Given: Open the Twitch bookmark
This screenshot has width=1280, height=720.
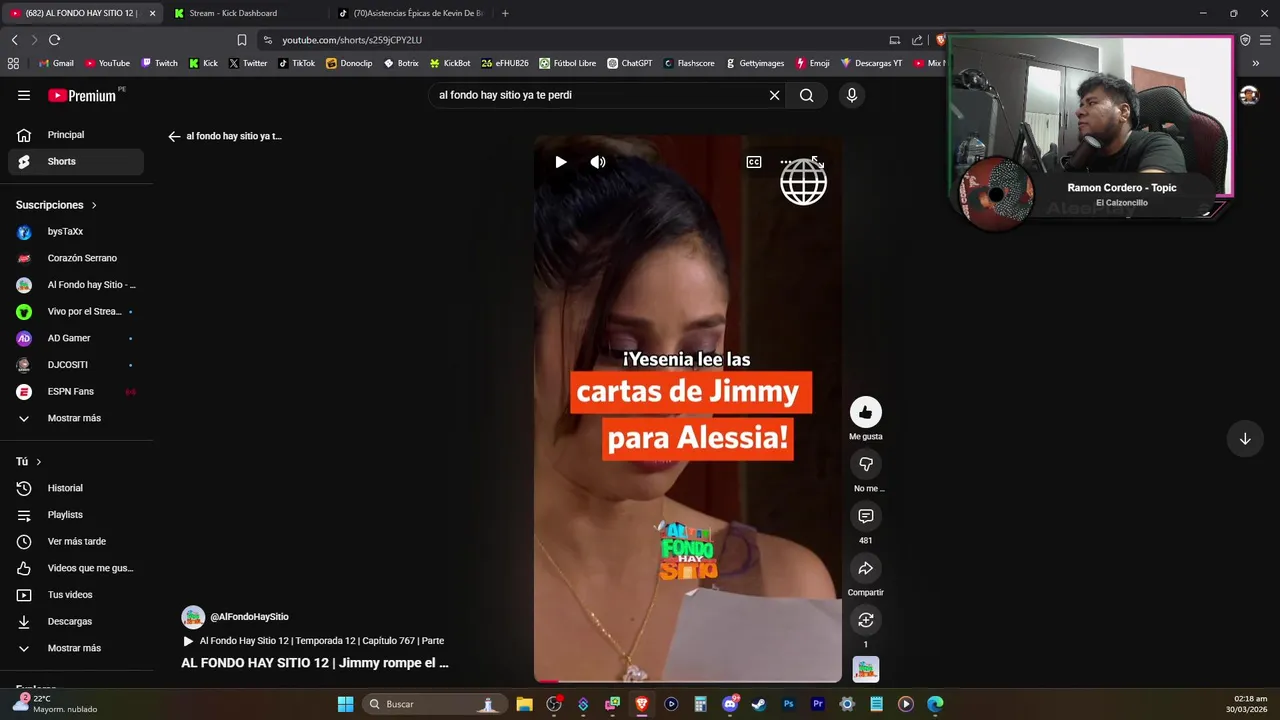Looking at the screenshot, I should [160, 63].
